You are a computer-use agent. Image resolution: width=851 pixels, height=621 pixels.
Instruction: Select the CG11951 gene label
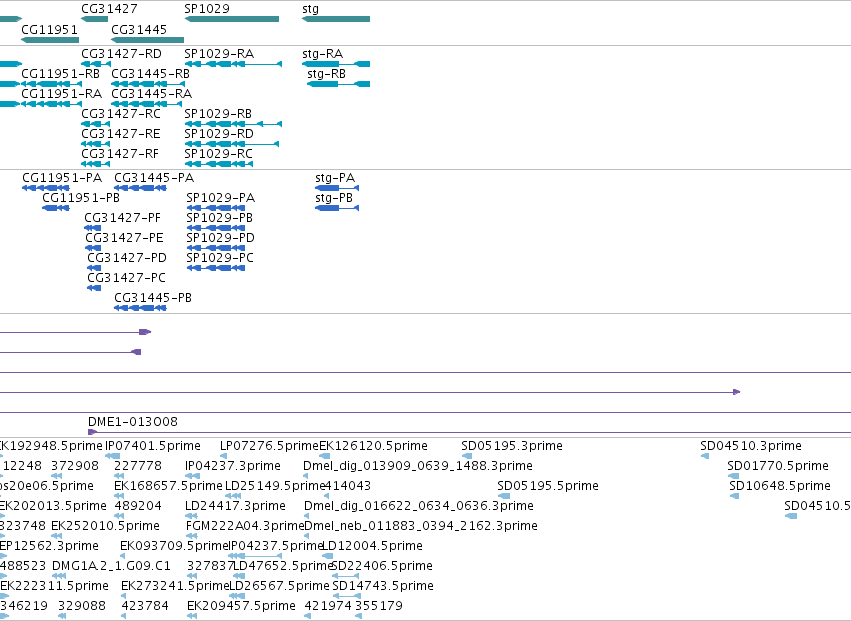(x=49, y=29)
